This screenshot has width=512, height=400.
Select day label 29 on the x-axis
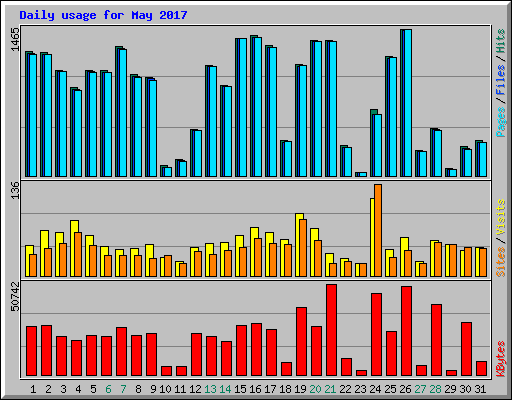[450, 389]
